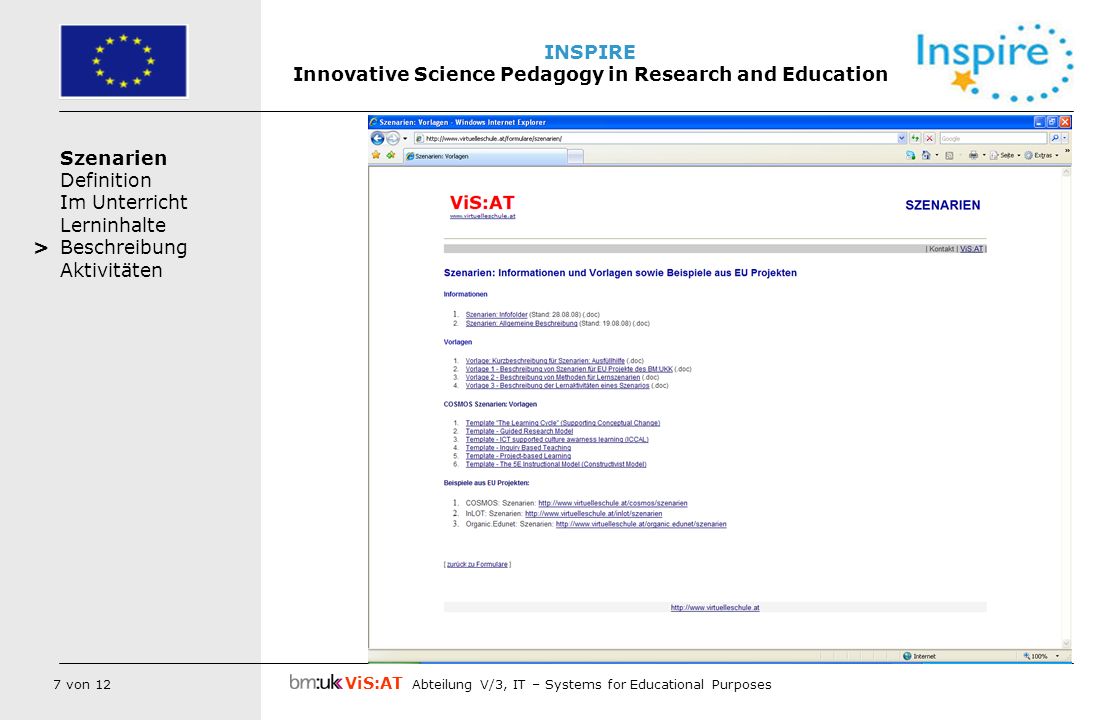
Task: Open the Home button dropdown arrow
Action: 936,155
